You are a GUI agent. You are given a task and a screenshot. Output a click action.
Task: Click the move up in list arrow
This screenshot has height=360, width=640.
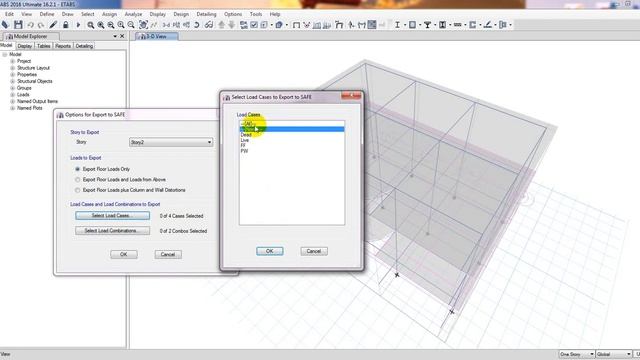[221, 25]
